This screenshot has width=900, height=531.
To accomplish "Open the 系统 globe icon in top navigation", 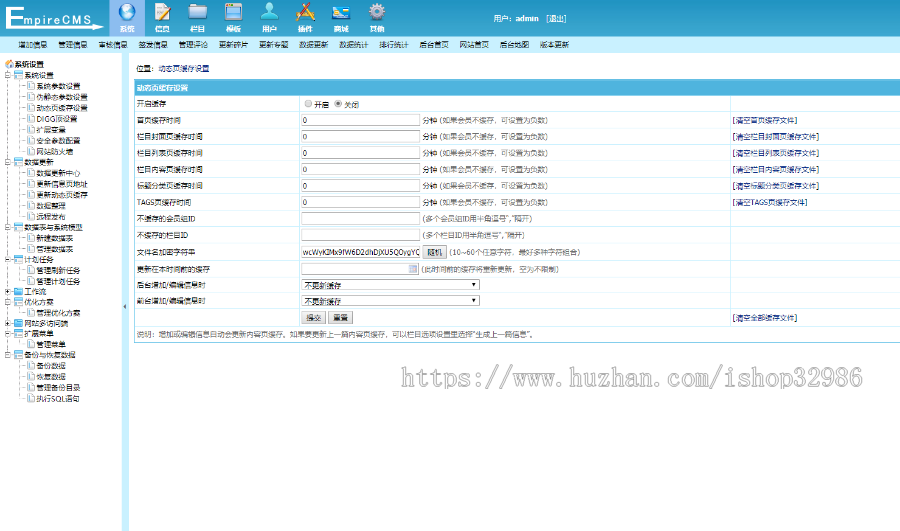I will pyautogui.click(x=127, y=13).
